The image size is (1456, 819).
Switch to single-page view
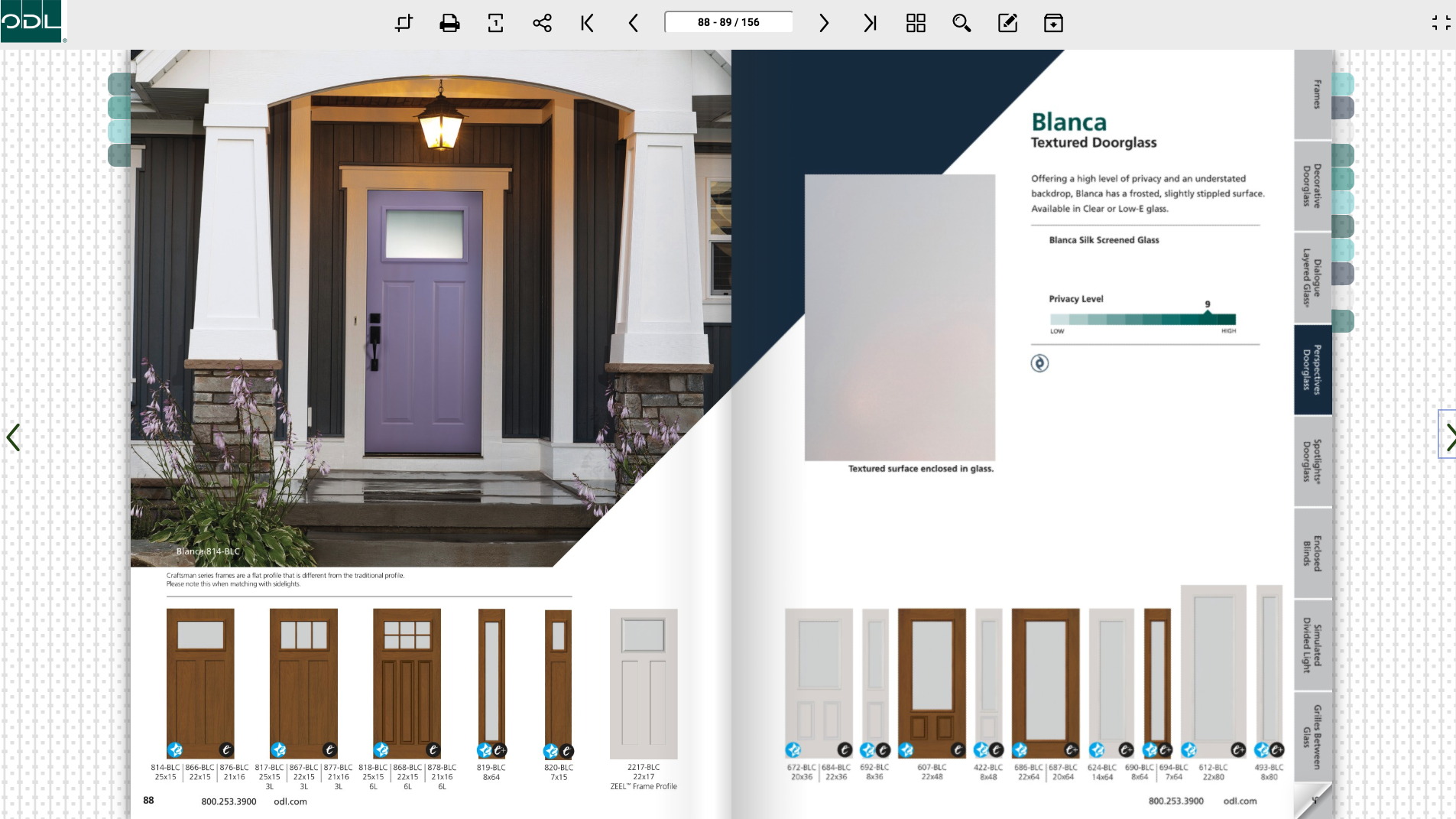[496, 23]
